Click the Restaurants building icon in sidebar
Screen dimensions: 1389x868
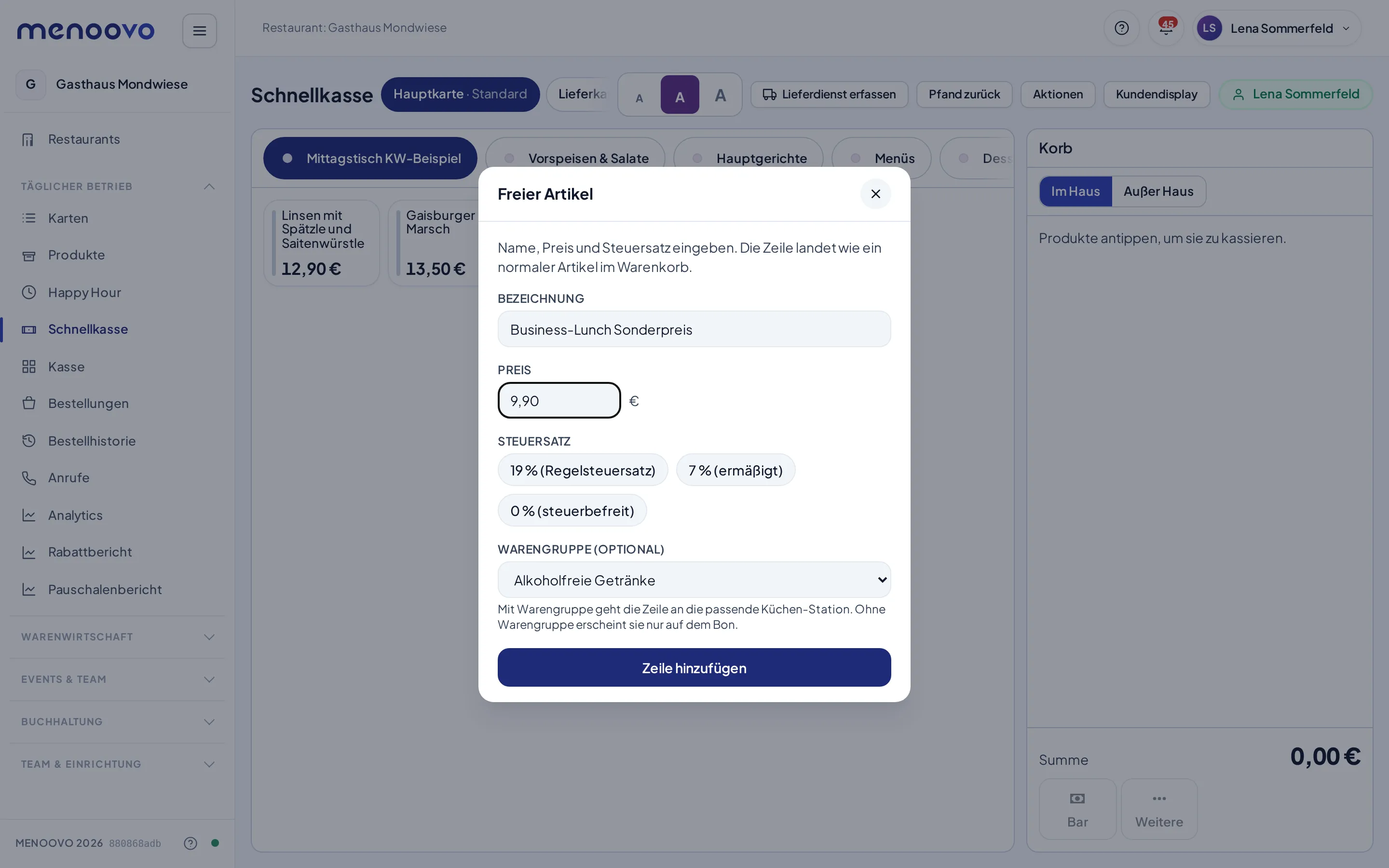(28, 139)
